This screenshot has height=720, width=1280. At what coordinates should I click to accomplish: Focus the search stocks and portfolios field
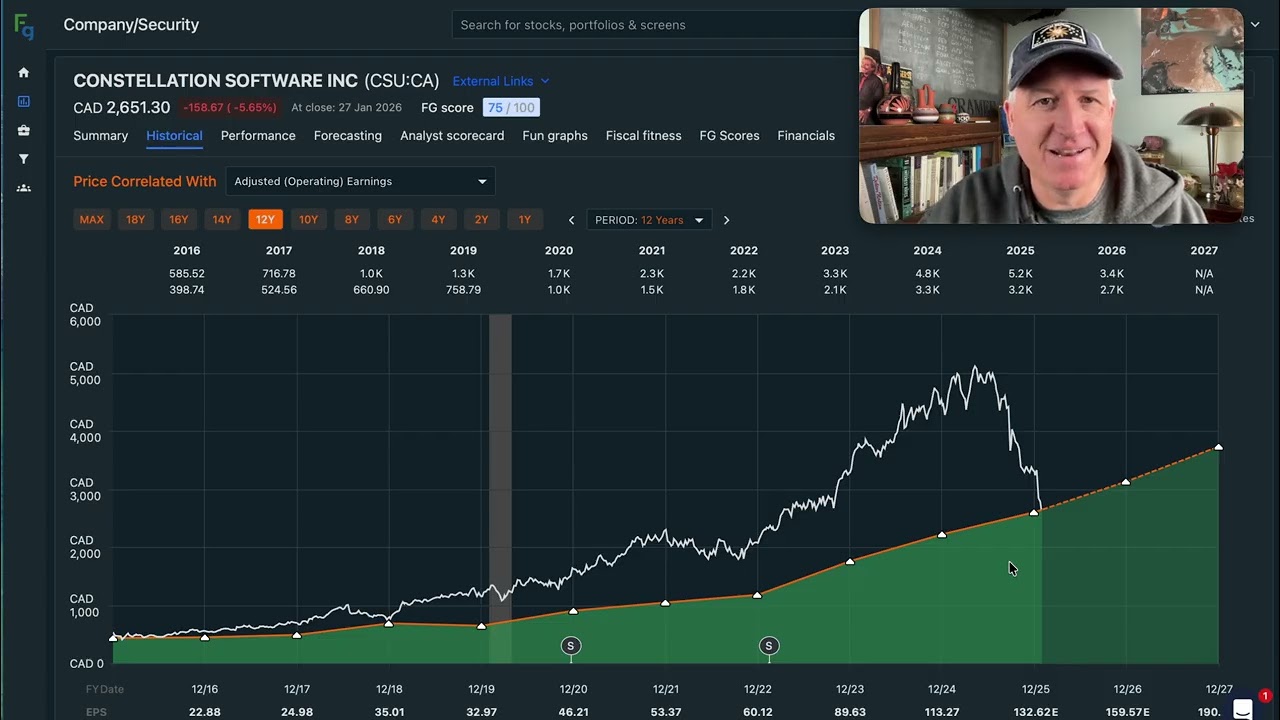655,25
